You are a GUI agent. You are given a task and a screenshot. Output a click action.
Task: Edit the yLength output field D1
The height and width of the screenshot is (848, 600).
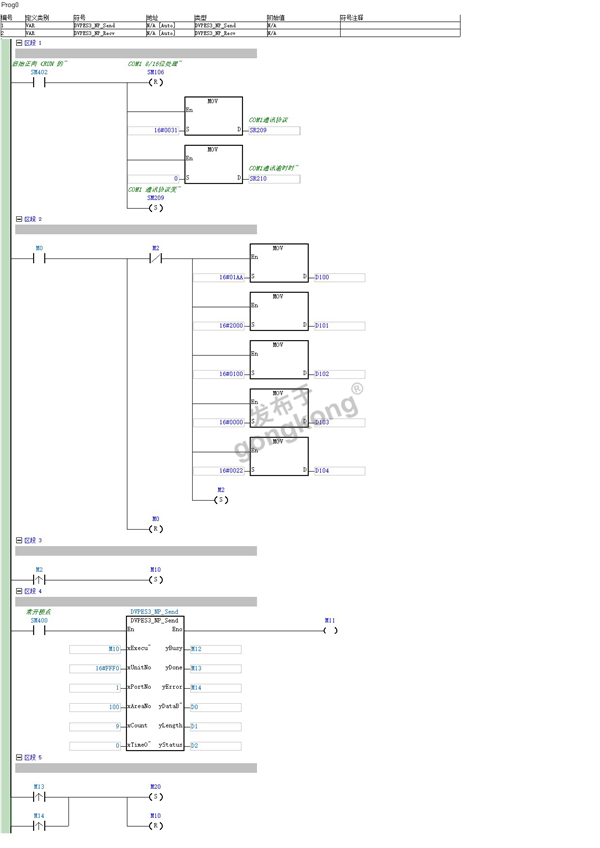(215, 726)
